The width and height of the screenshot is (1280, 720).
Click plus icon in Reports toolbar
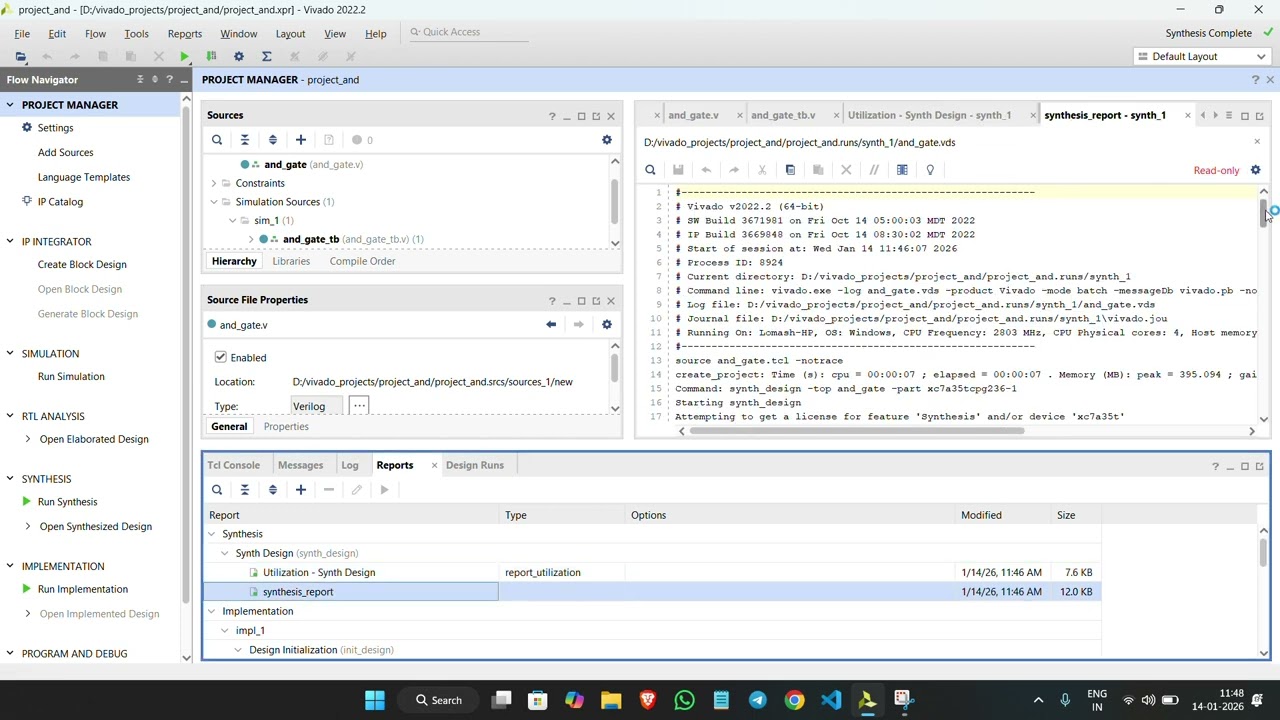(301, 490)
